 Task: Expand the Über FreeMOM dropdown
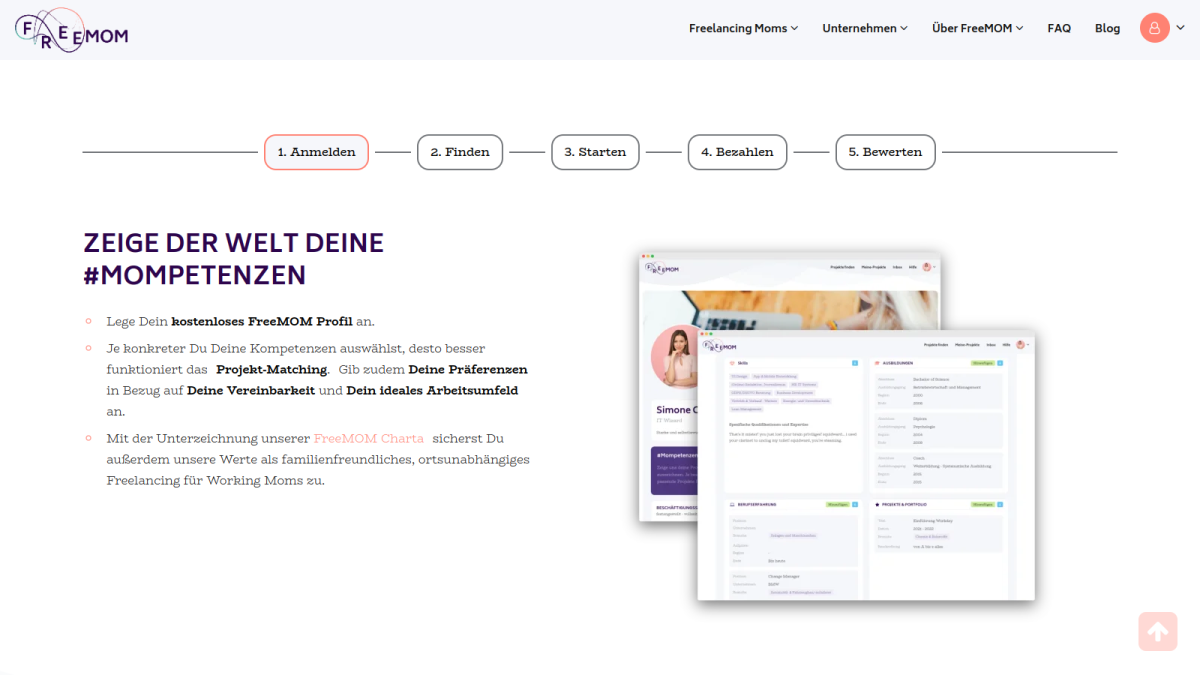(x=977, y=28)
